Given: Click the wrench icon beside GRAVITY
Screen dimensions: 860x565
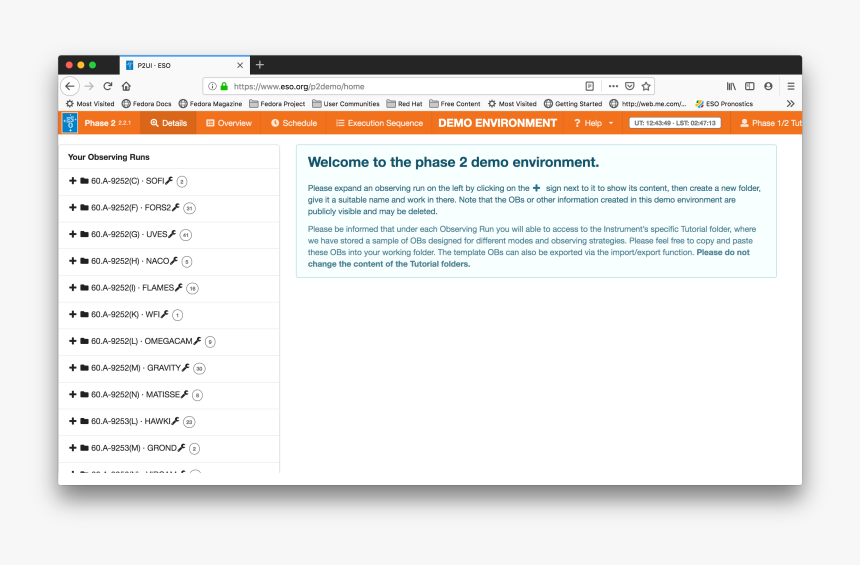Looking at the screenshot, I should click(186, 368).
